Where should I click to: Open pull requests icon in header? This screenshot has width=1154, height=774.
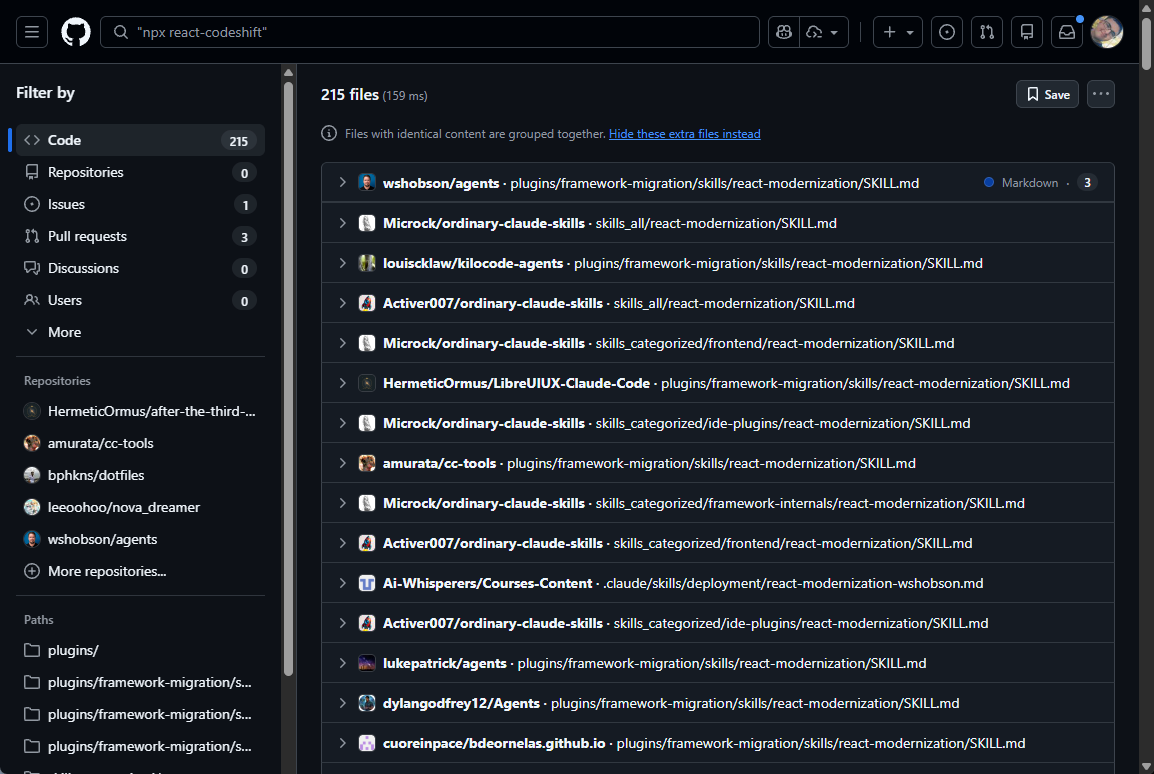(987, 32)
